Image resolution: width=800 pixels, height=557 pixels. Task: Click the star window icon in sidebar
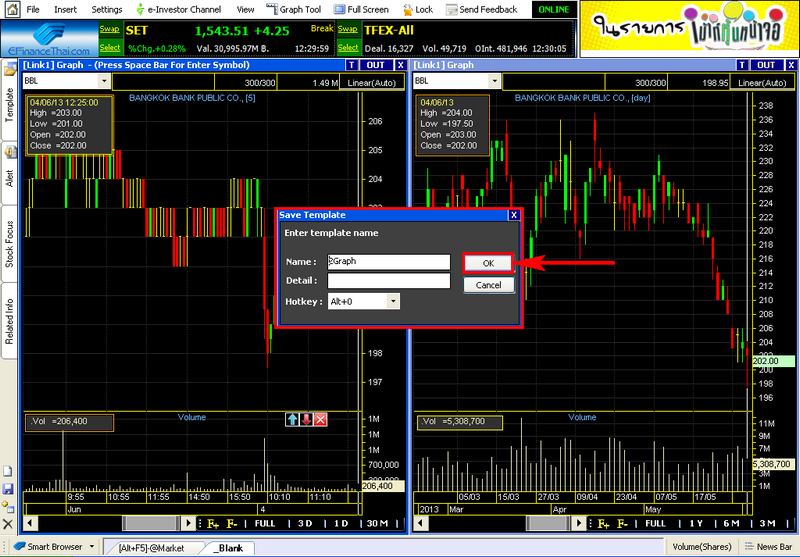pyautogui.click(x=8, y=507)
